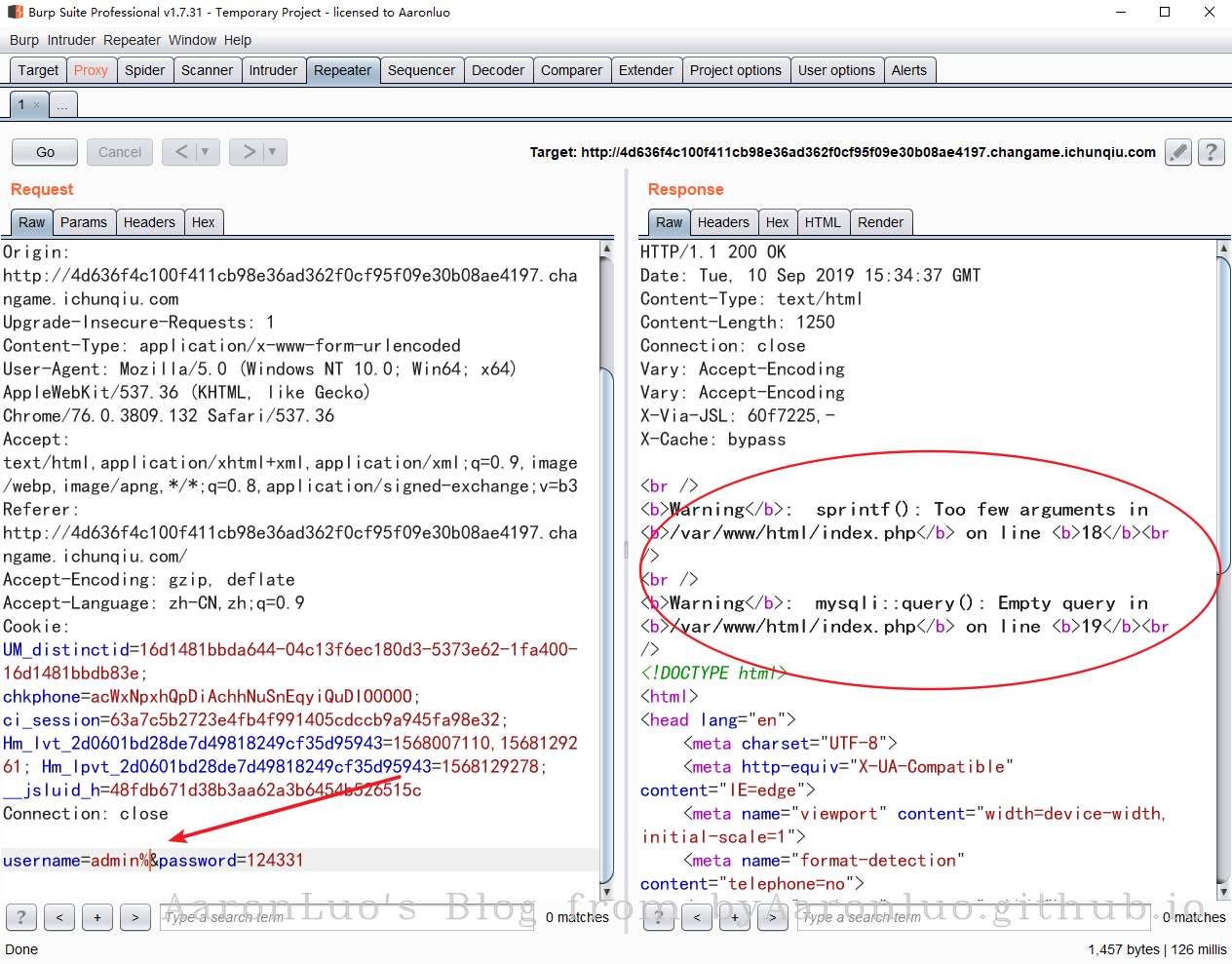Open new Repeater tab with ellipsis tab

pos(62,105)
